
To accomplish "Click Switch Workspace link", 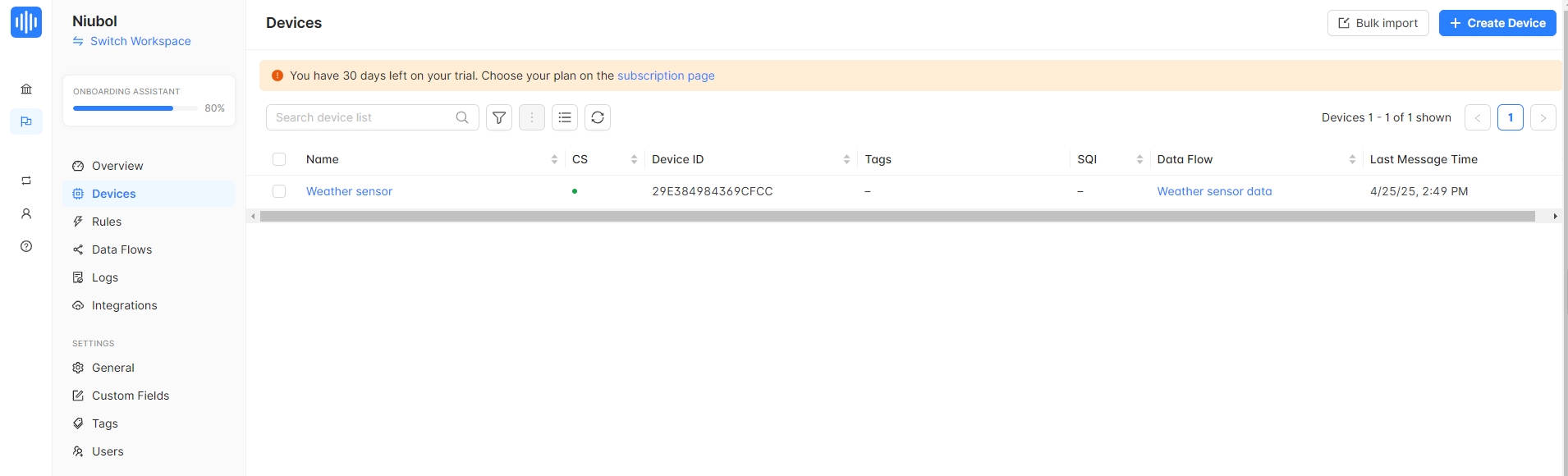I will [x=131, y=41].
